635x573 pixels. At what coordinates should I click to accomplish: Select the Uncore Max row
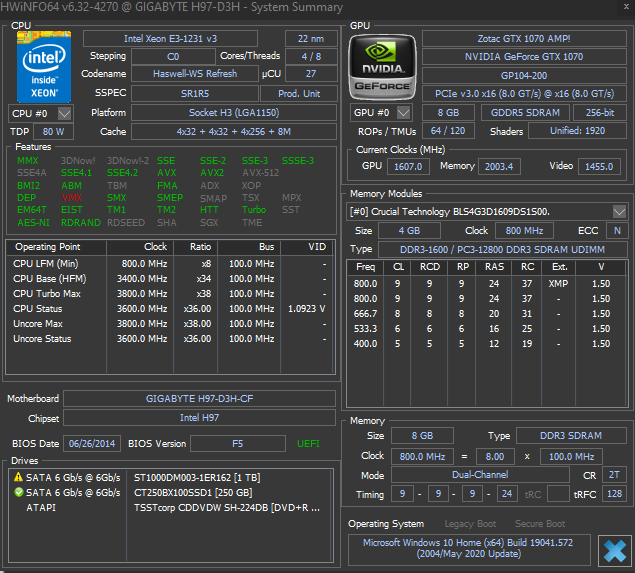tap(170, 324)
